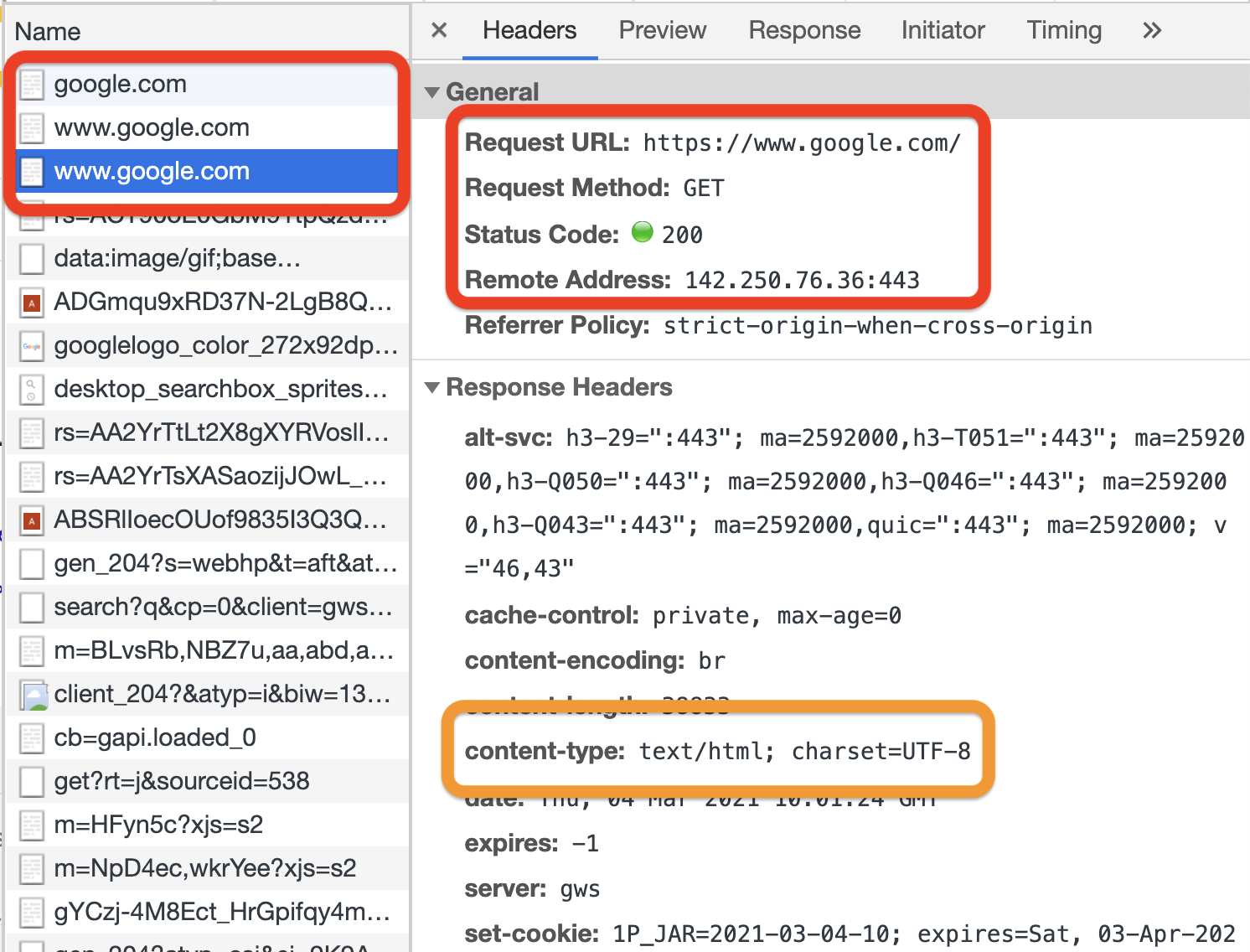Select the ABSRlIoecOUof9835I3Q3Q request

click(x=207, y=520)
